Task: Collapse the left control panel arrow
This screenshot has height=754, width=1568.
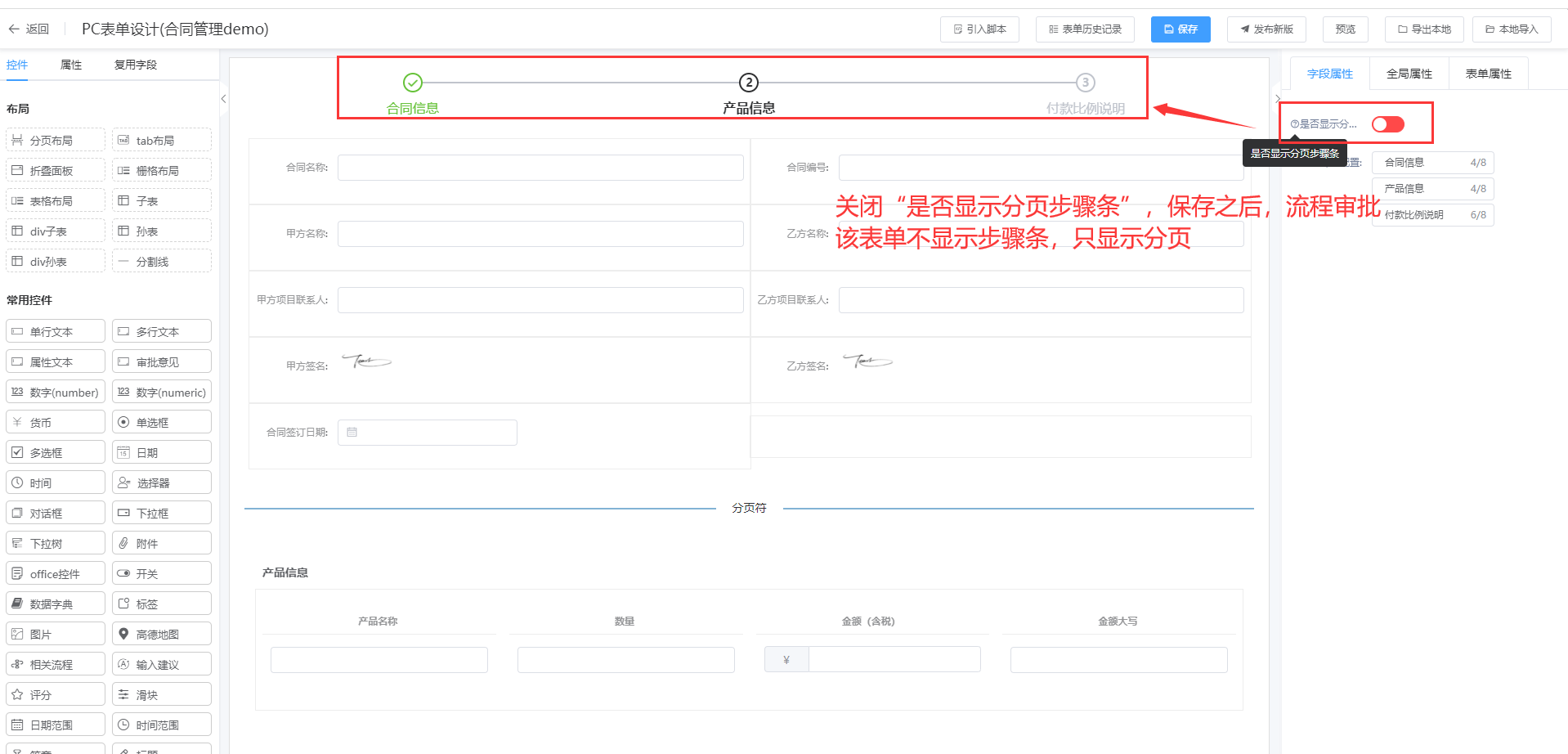Action: [223, 99]
